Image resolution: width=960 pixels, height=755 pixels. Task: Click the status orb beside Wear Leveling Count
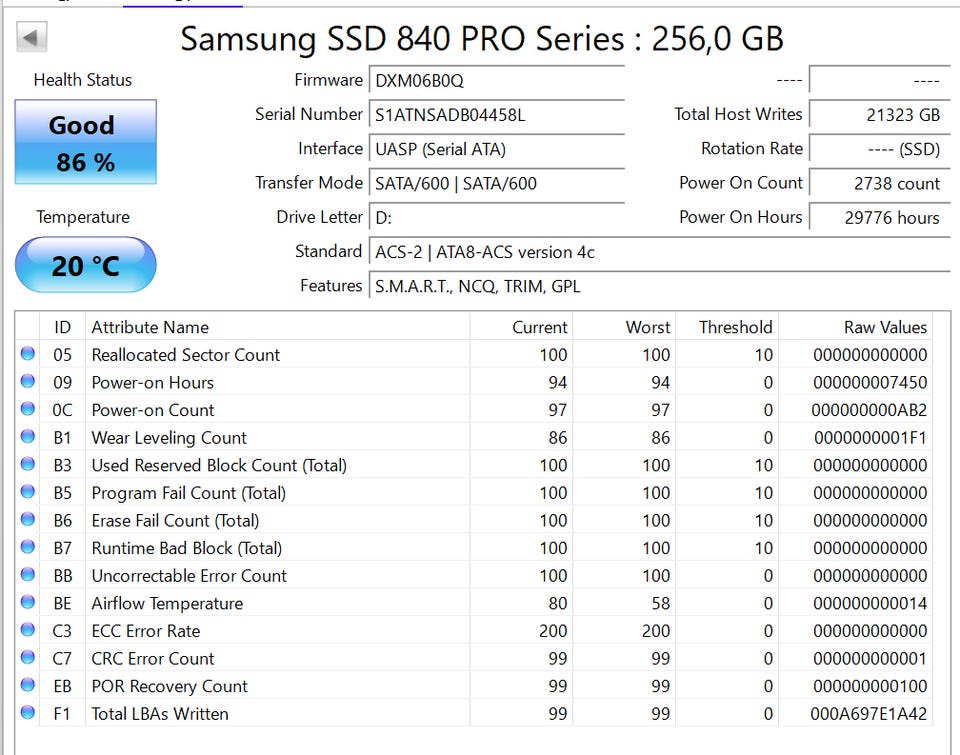click(28, 438)
